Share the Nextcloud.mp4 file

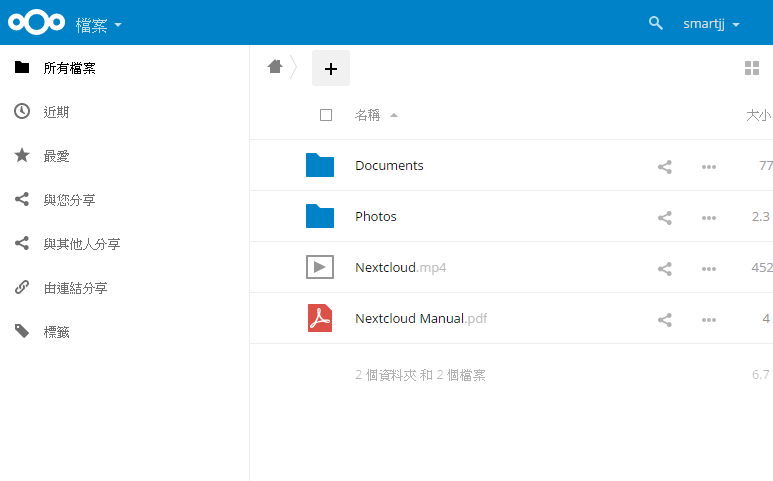click(x=665, y=269)
